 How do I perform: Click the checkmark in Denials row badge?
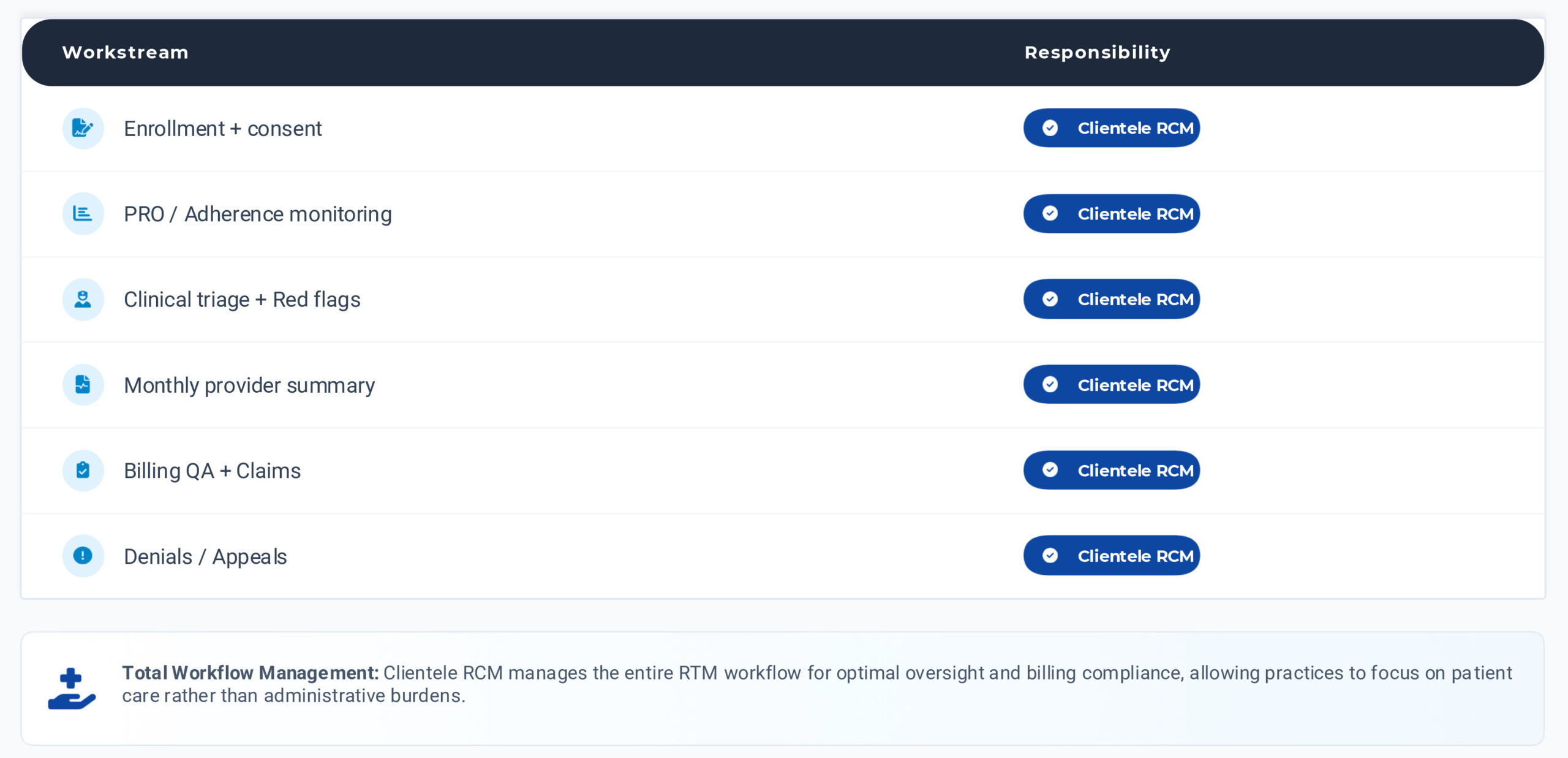(x=1050, y=555)
